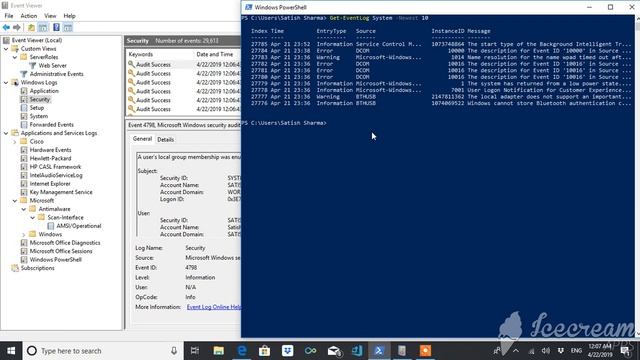This screenshot has width=640, height=360.
Task: Go back using the Event Viewer back arrow
Action: [6, 27]
